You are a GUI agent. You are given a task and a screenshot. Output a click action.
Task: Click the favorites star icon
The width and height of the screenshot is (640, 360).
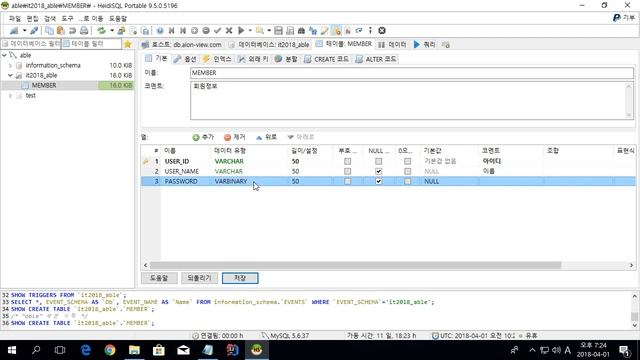(x=128, y=44)
